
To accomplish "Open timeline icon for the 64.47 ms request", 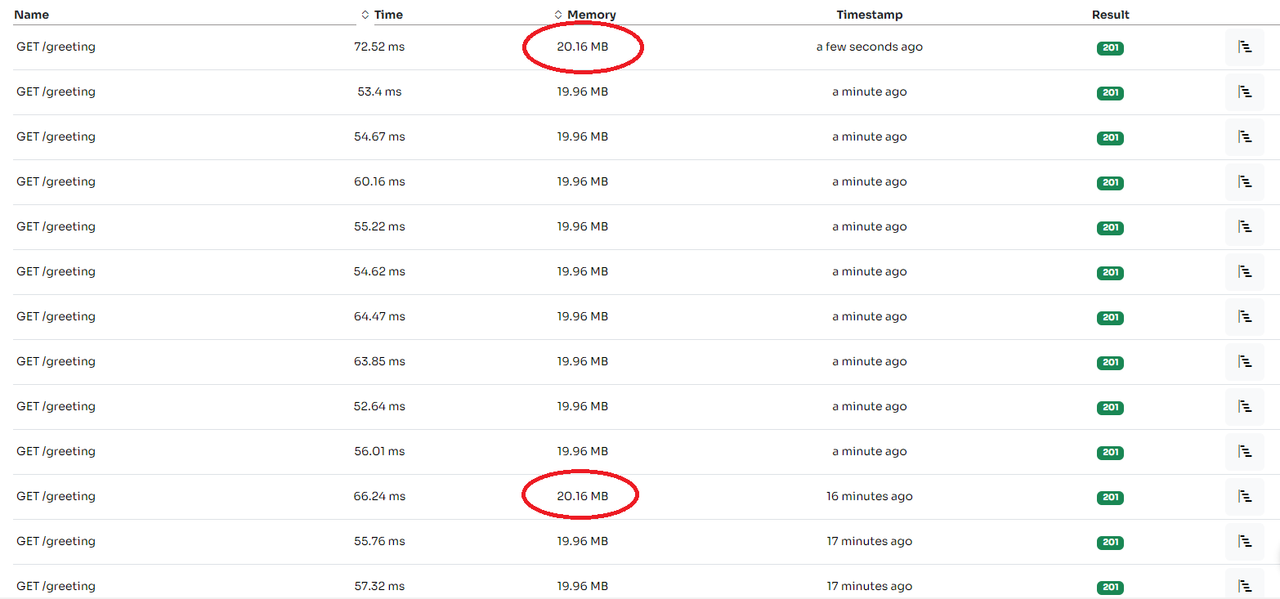I will (x=1244, y=317).
